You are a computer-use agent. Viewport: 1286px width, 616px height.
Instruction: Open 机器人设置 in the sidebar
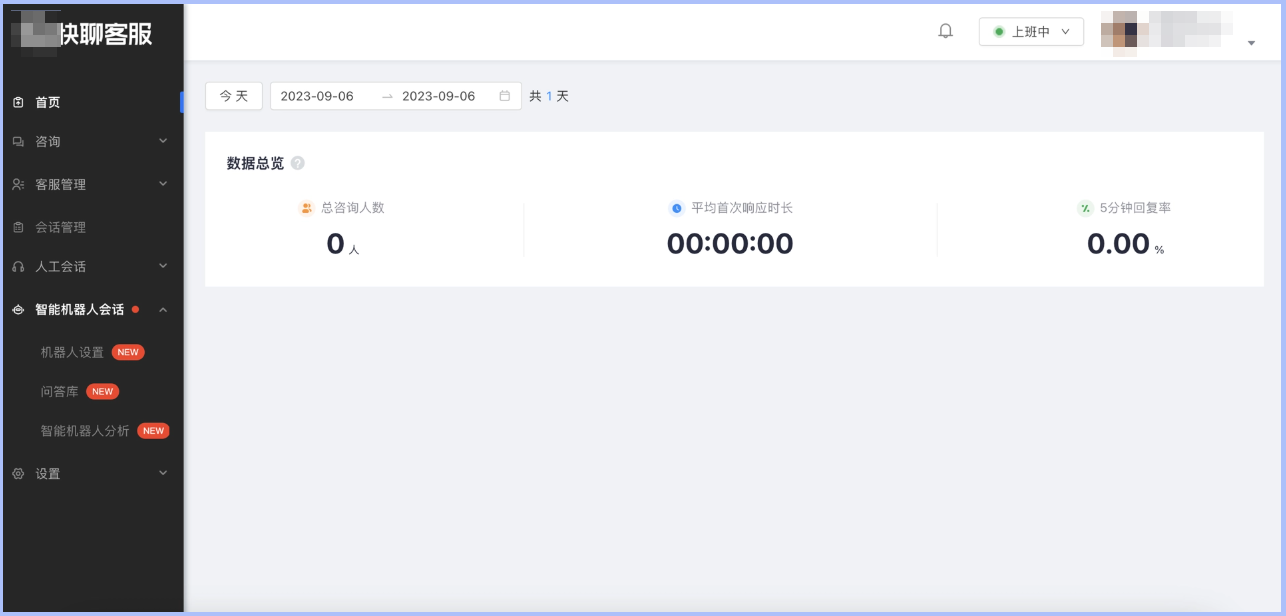[72, 352]
